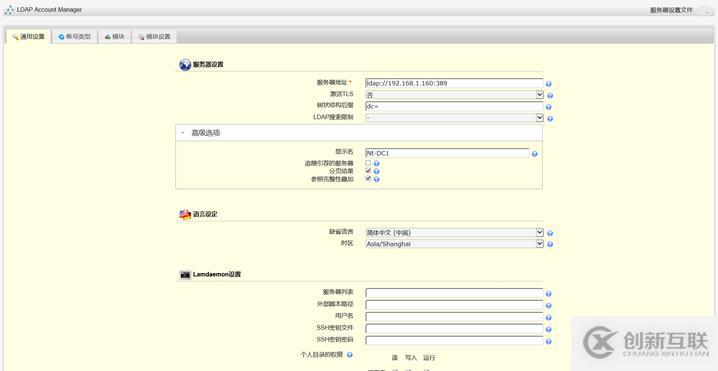Open the LDAP search limit (LDAP搜索限制) dropdown
This screenshot has height=371, width=718.
coord(454,118)
